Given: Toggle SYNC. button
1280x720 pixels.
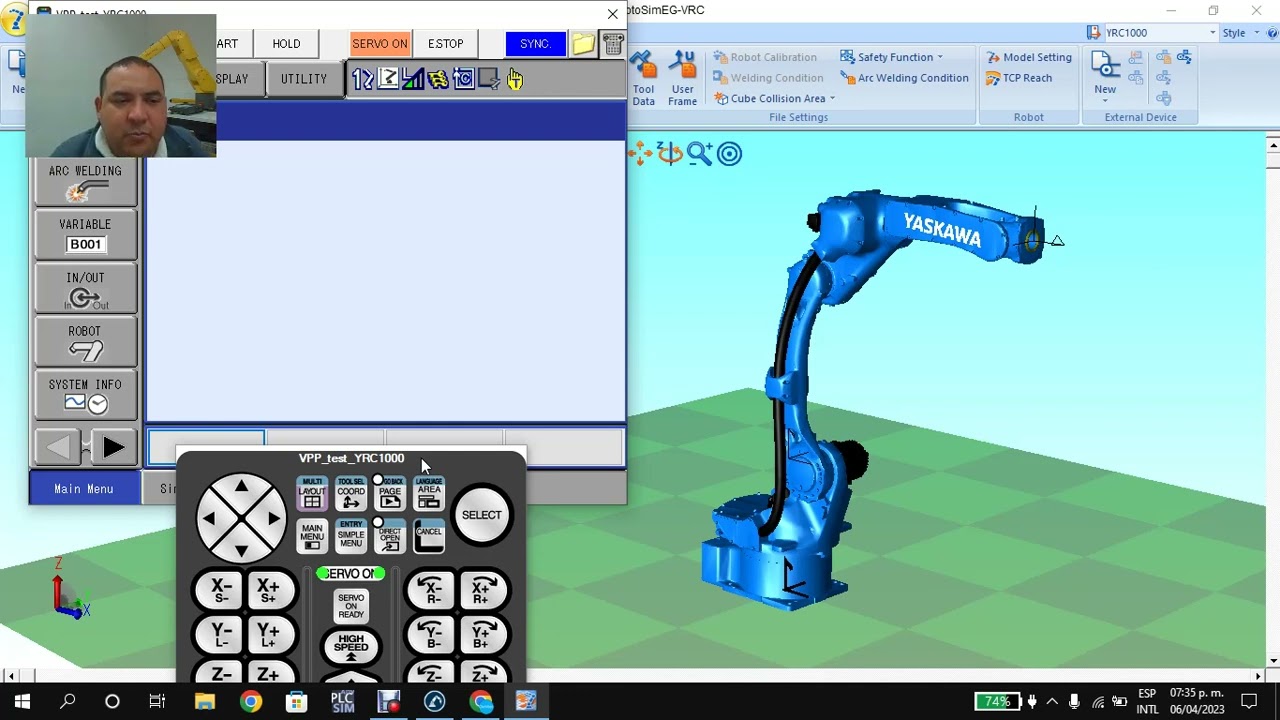Looking at the screenshot, I should tap(535, 44).
